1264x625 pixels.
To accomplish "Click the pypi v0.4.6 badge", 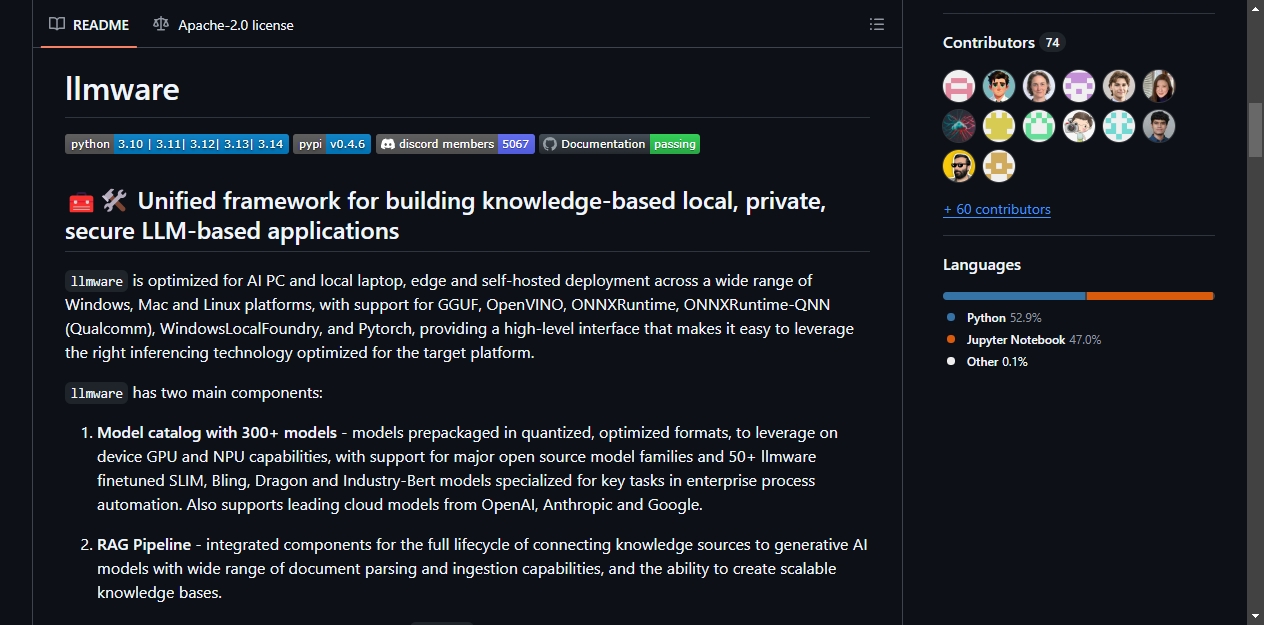I will coord(332,144).
